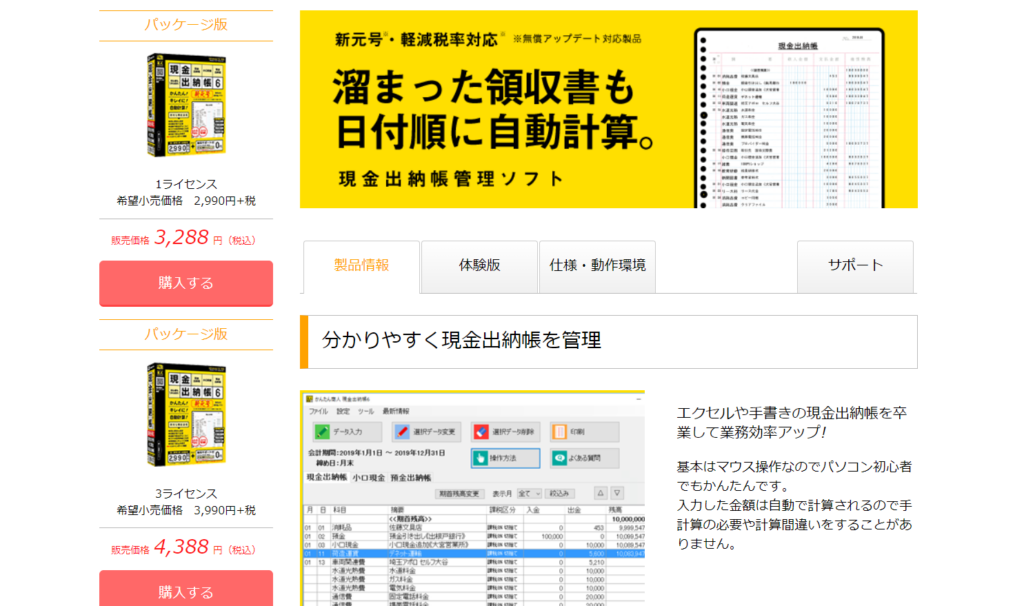Click the 4,388 円 sale price
The width and height of the screenshot is (1024, 606).
coord(183,548)
